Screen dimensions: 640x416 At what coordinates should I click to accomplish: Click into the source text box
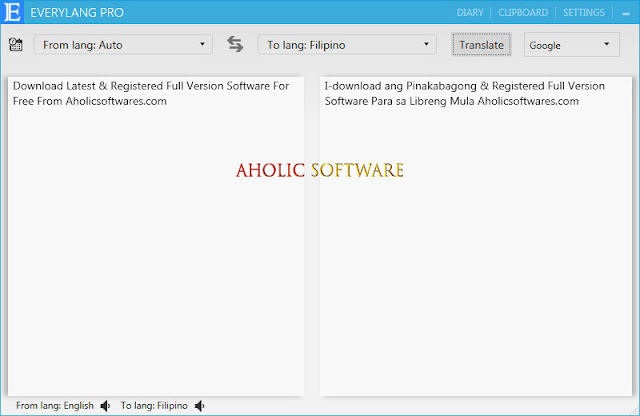(x=156, y=236)
